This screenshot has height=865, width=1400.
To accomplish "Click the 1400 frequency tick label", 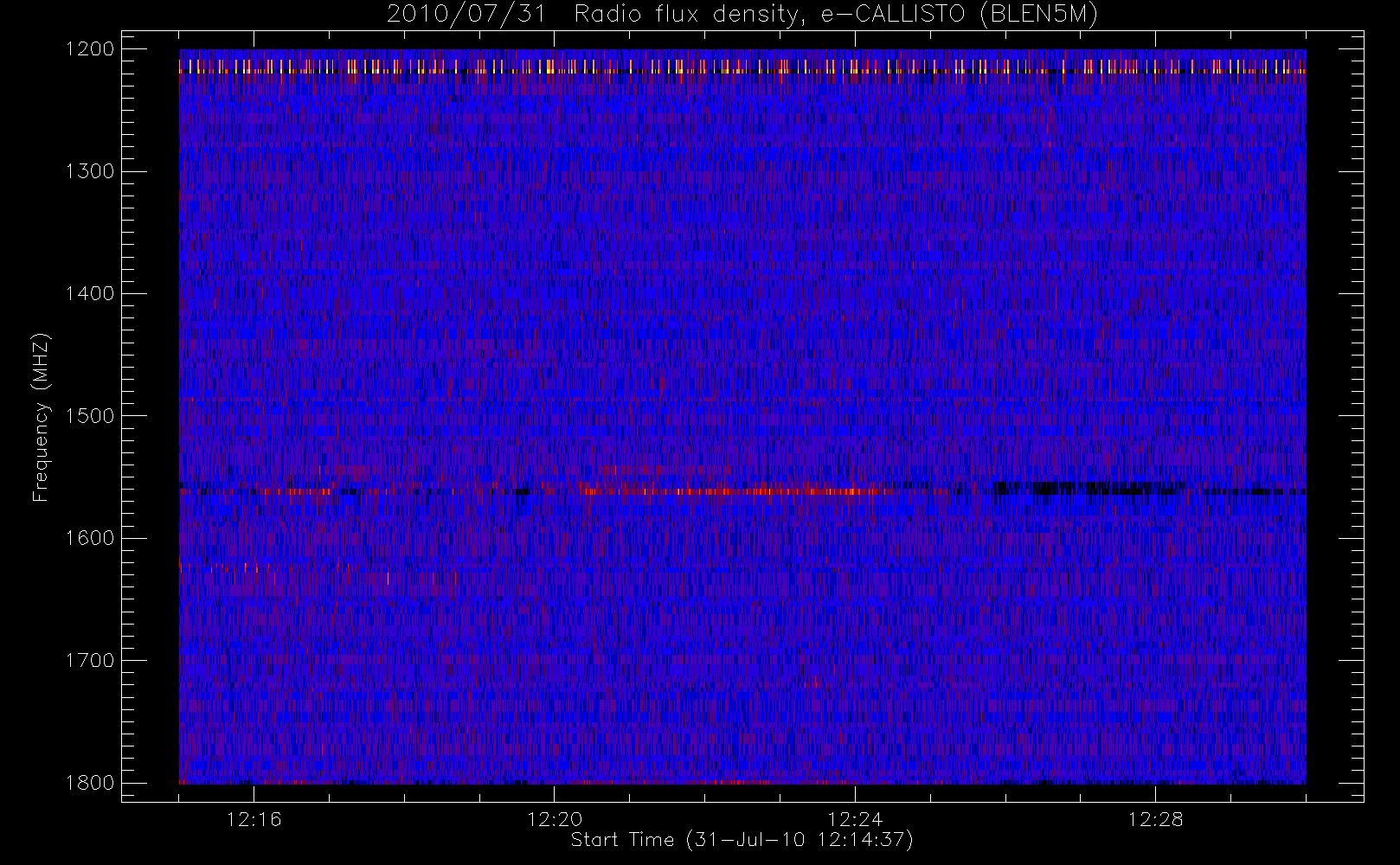I will (x=90, y=294).
